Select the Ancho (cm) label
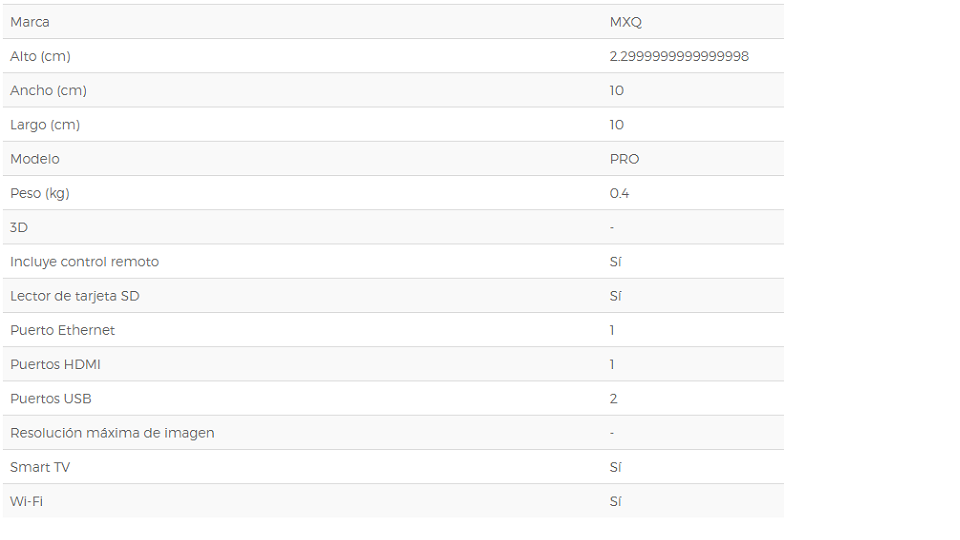960x540 pixels. click(48, 91)
